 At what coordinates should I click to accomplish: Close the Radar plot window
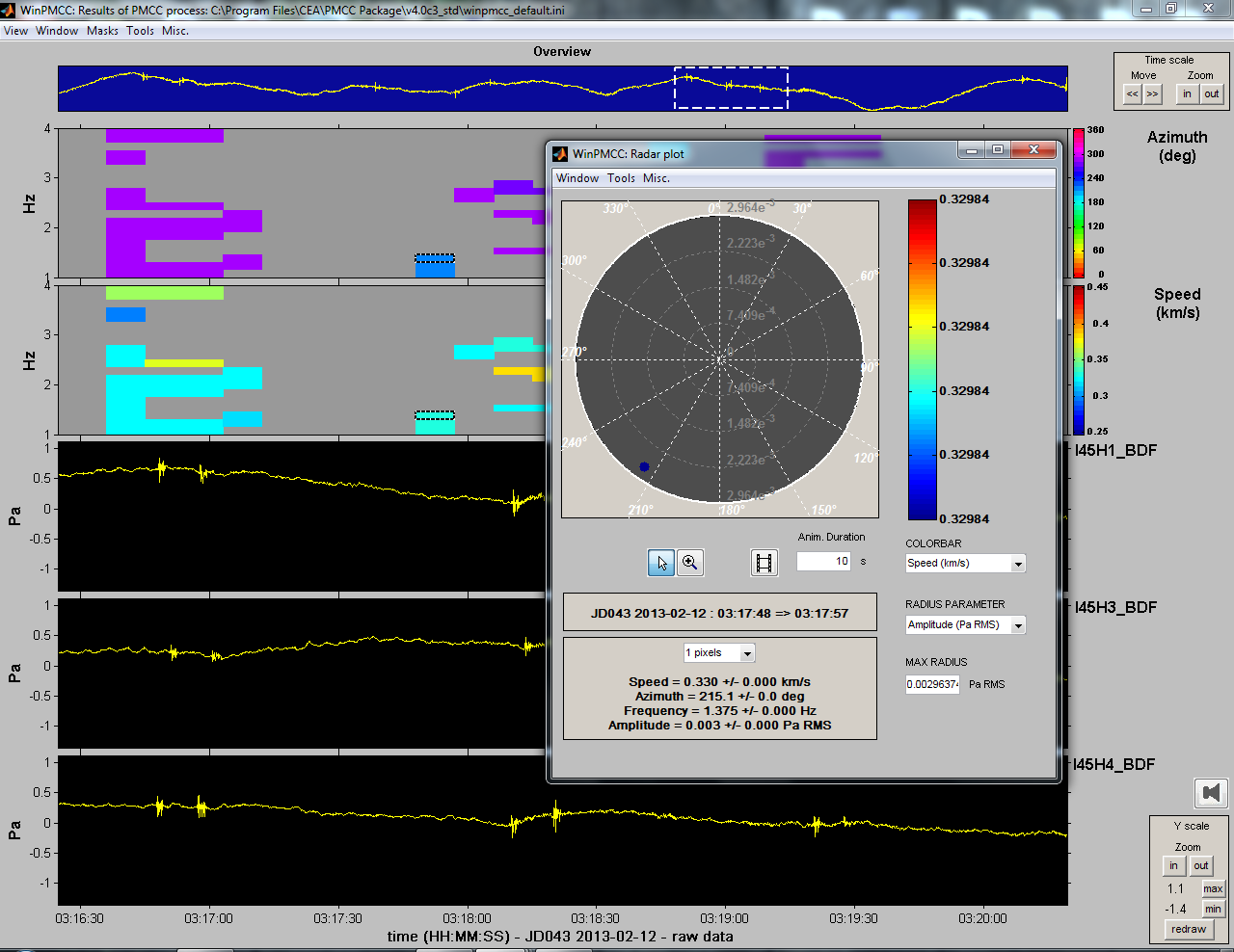pos(1033,150)
